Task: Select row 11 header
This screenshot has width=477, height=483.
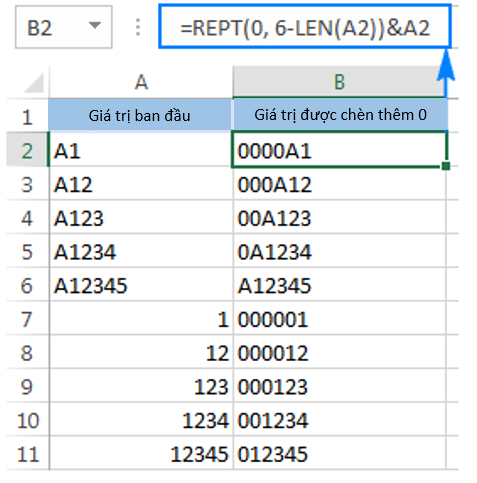Action: [x=28, y=453]
